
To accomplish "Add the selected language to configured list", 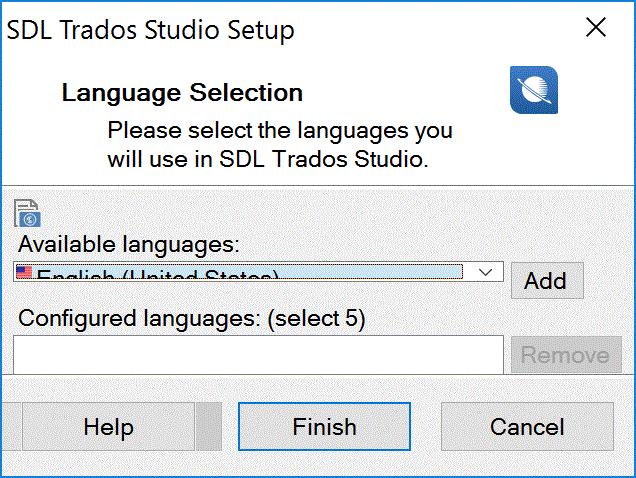I will (x=547, y=280).
